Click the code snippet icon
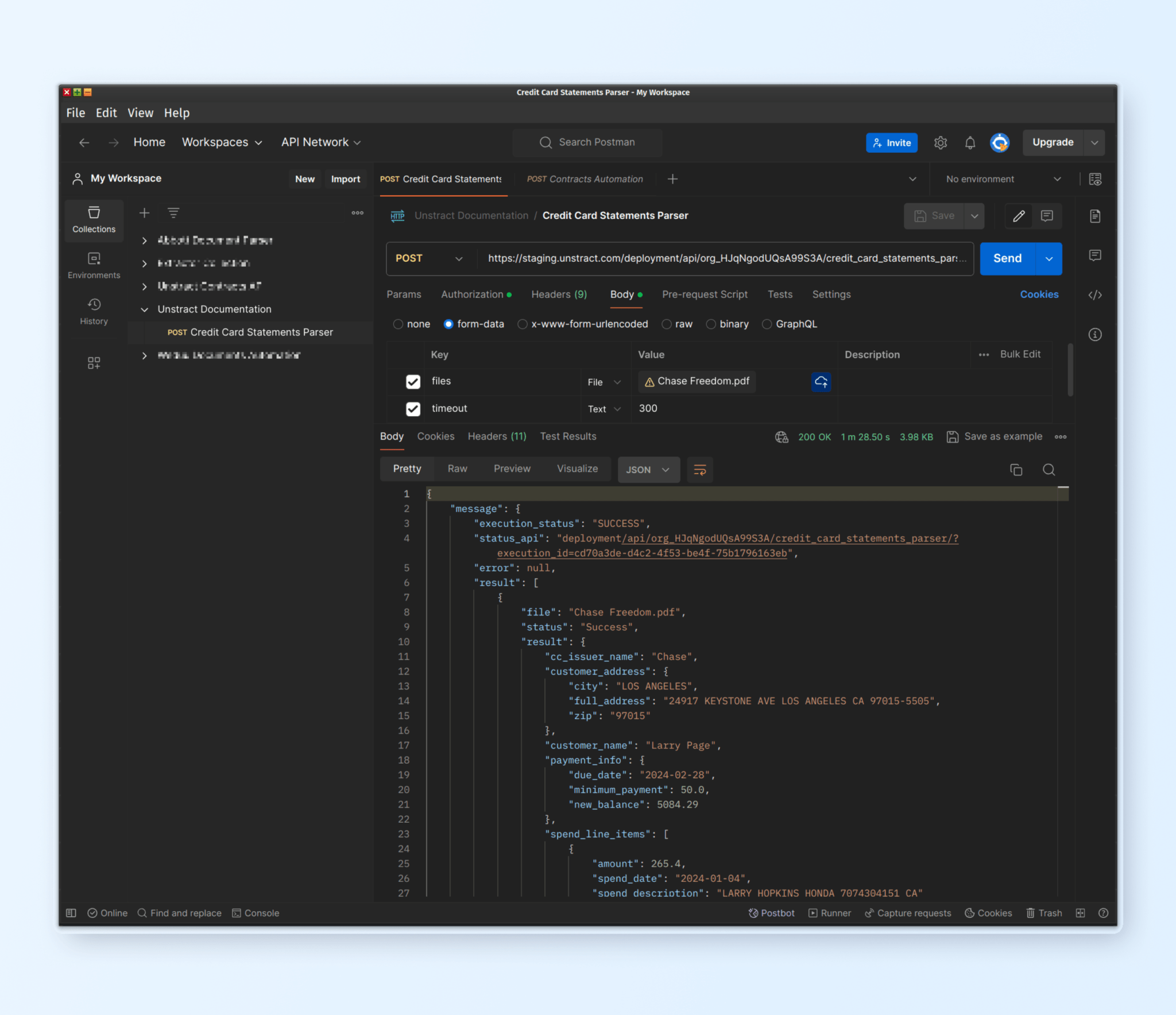Viewport: 1176px width, 1015px height. click(1094, 295)
